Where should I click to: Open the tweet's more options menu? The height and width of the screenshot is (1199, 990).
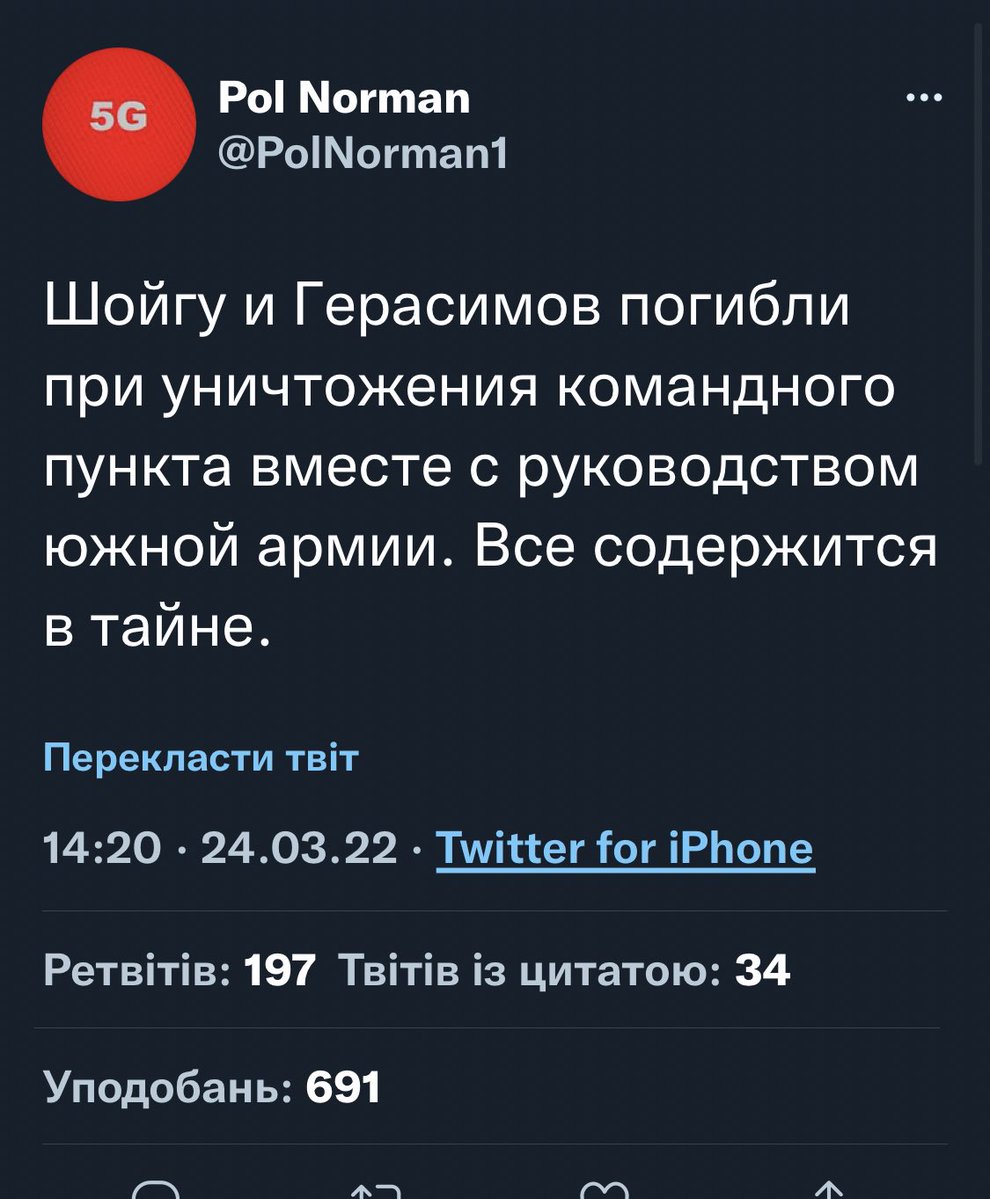pos(923,97)
